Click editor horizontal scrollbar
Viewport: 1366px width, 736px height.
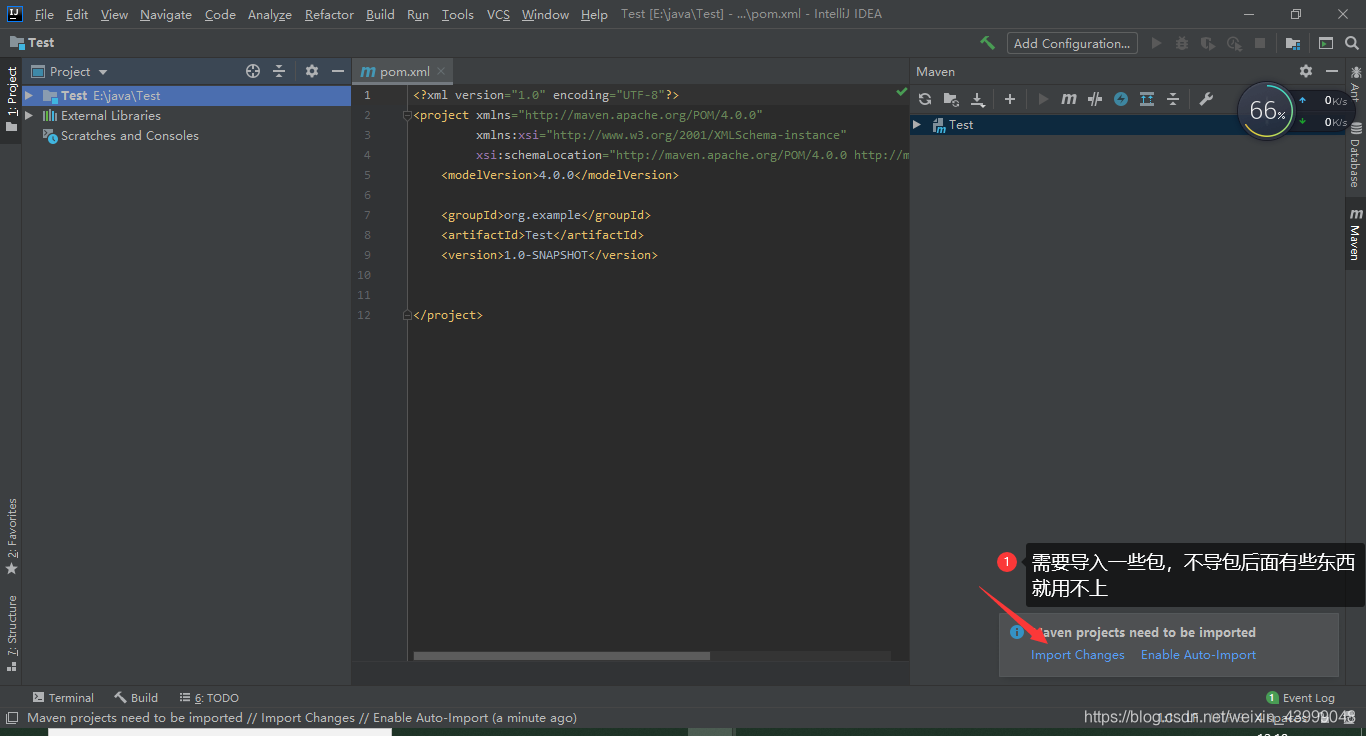coord(561,656)
